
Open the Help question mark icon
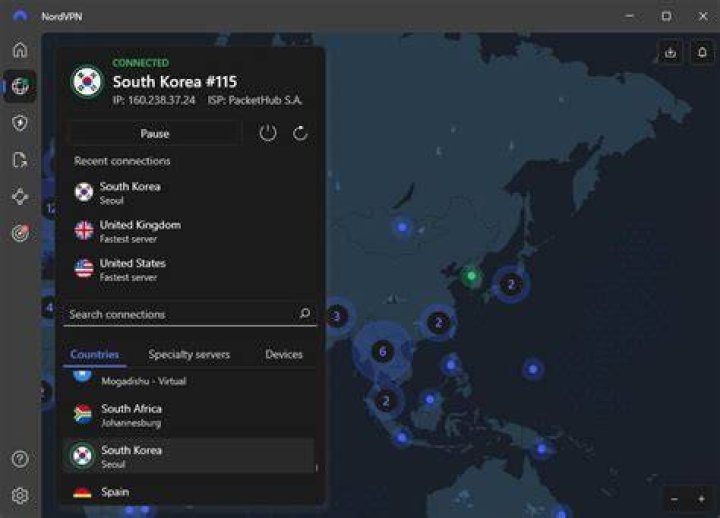pyautogui.click(x=20, y=459)
